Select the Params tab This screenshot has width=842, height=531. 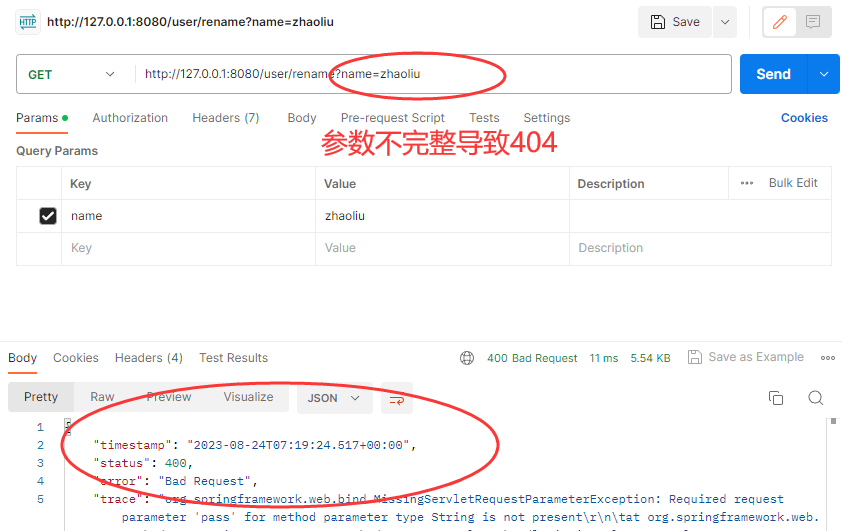pyautogui.click(x=42, y=118)
